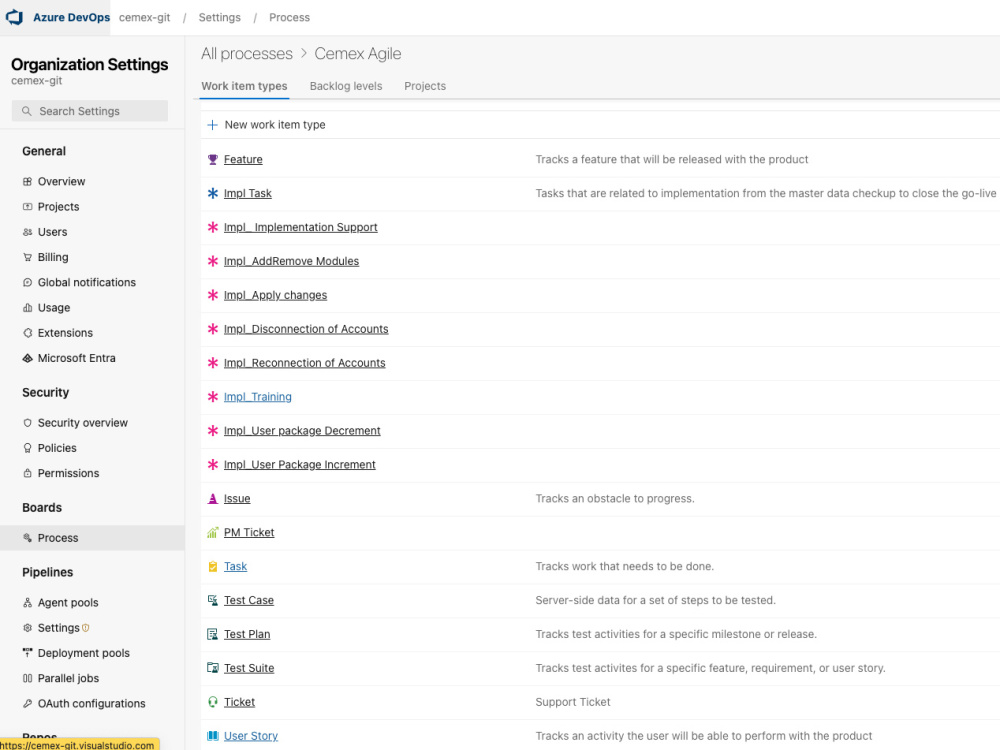
Task: Click the Test Plan icon
Action: tap(213, 634)
